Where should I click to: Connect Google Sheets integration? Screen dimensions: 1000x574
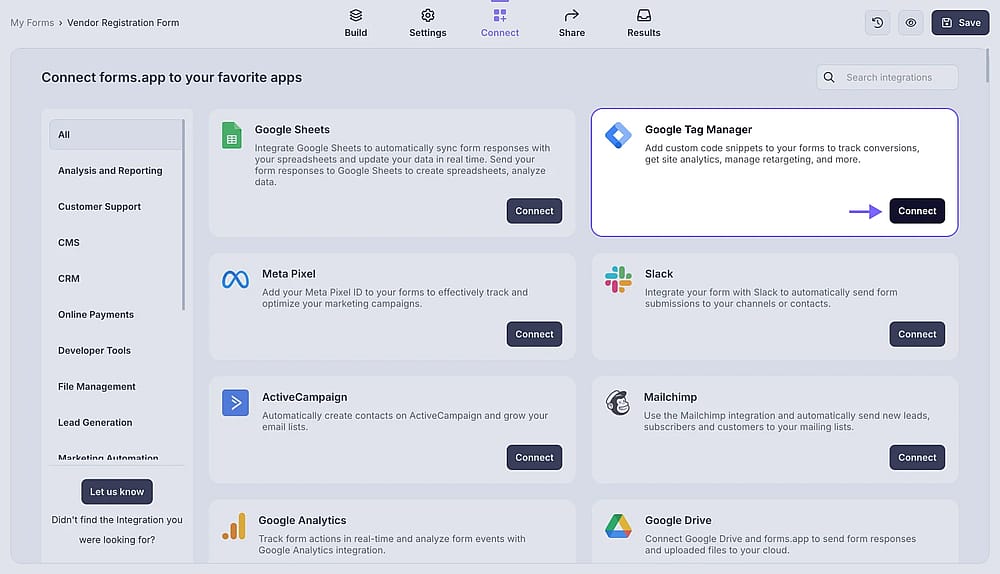click(x=534, y=211)
